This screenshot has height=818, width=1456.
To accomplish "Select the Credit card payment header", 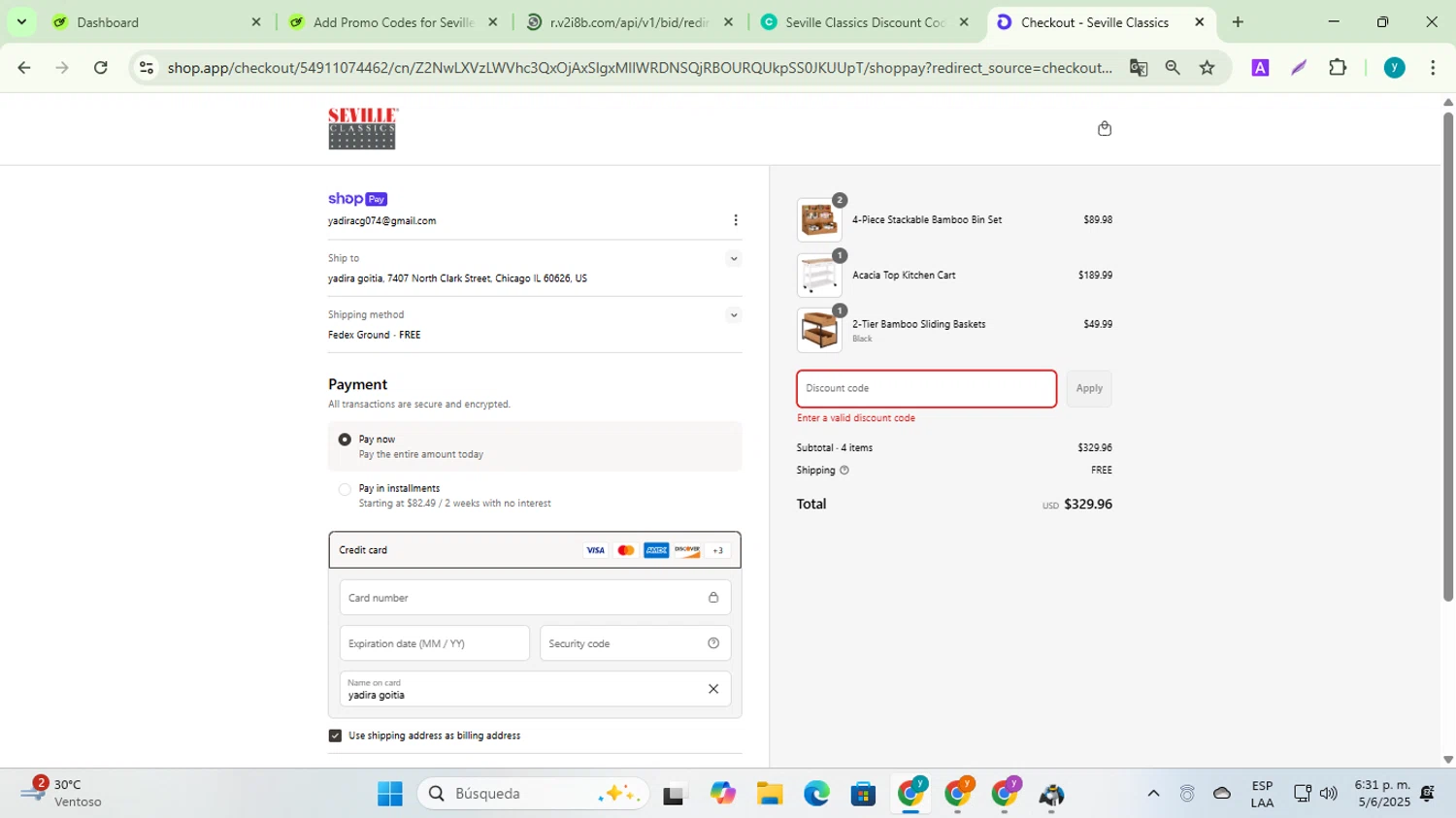I will pos(535,550).
